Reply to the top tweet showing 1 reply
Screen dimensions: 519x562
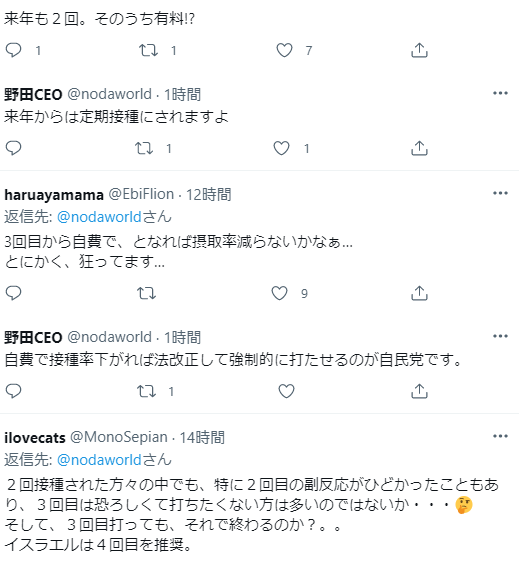click(14, 50)
